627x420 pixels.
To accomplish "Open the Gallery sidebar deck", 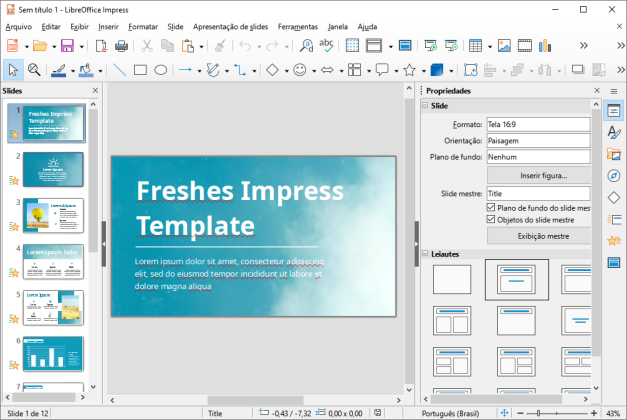I will coord(614,154).
